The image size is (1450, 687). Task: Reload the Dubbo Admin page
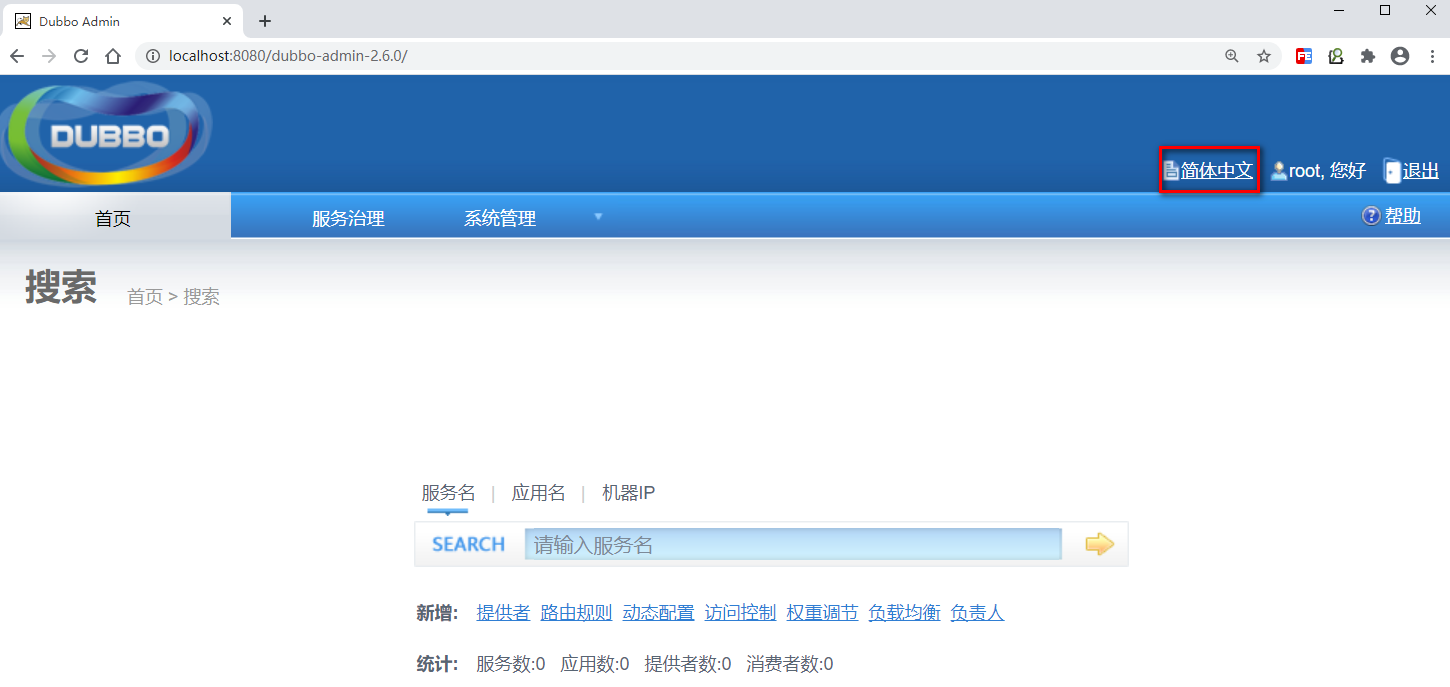click(x=81, y=56)
